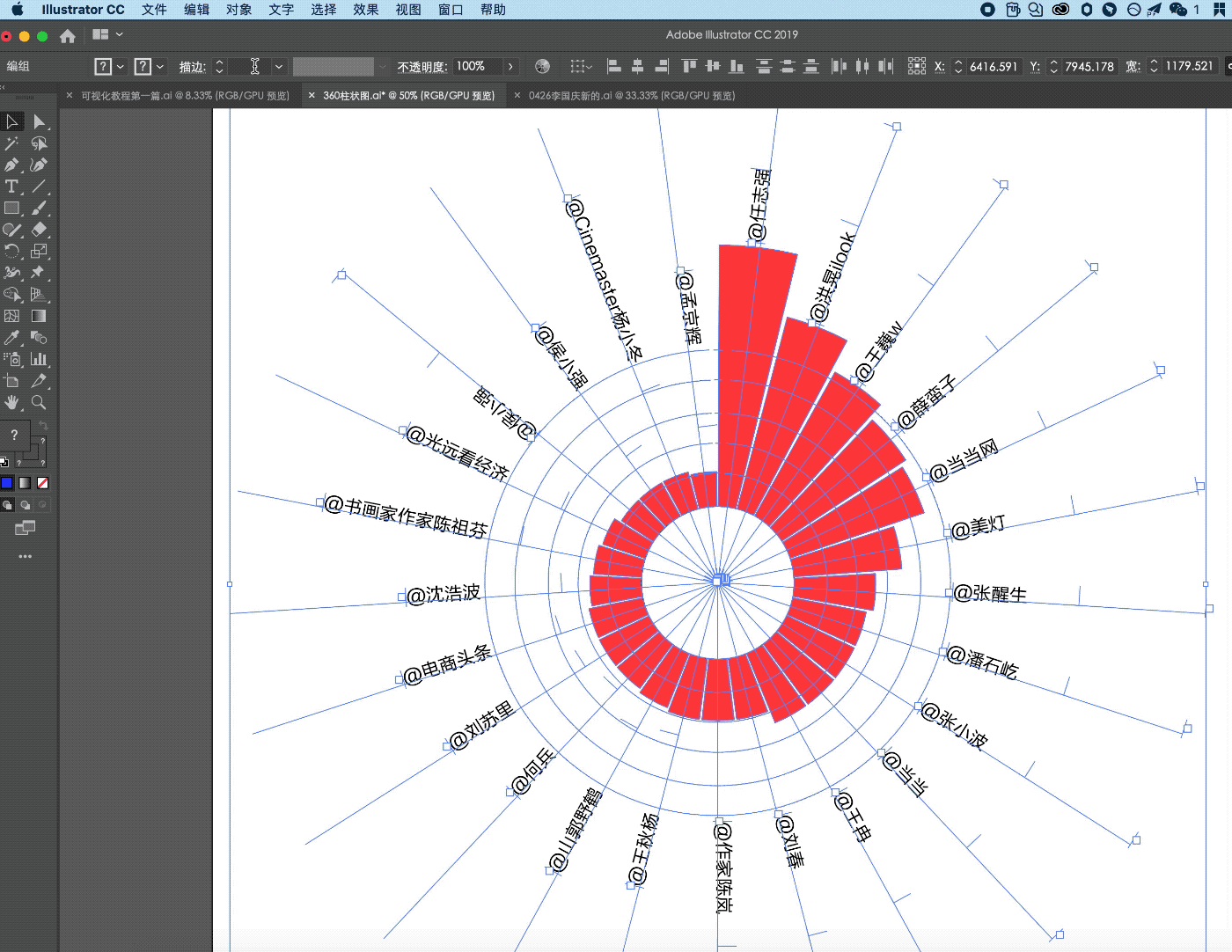Switch to Draw Normal mode
Viewport: 1232px width, 952px height.
pos(7,505)
